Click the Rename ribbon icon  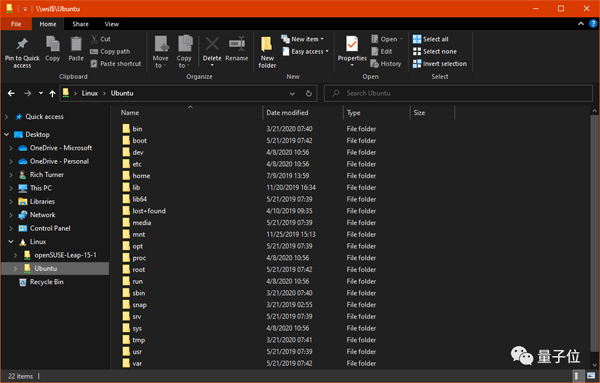237,44
